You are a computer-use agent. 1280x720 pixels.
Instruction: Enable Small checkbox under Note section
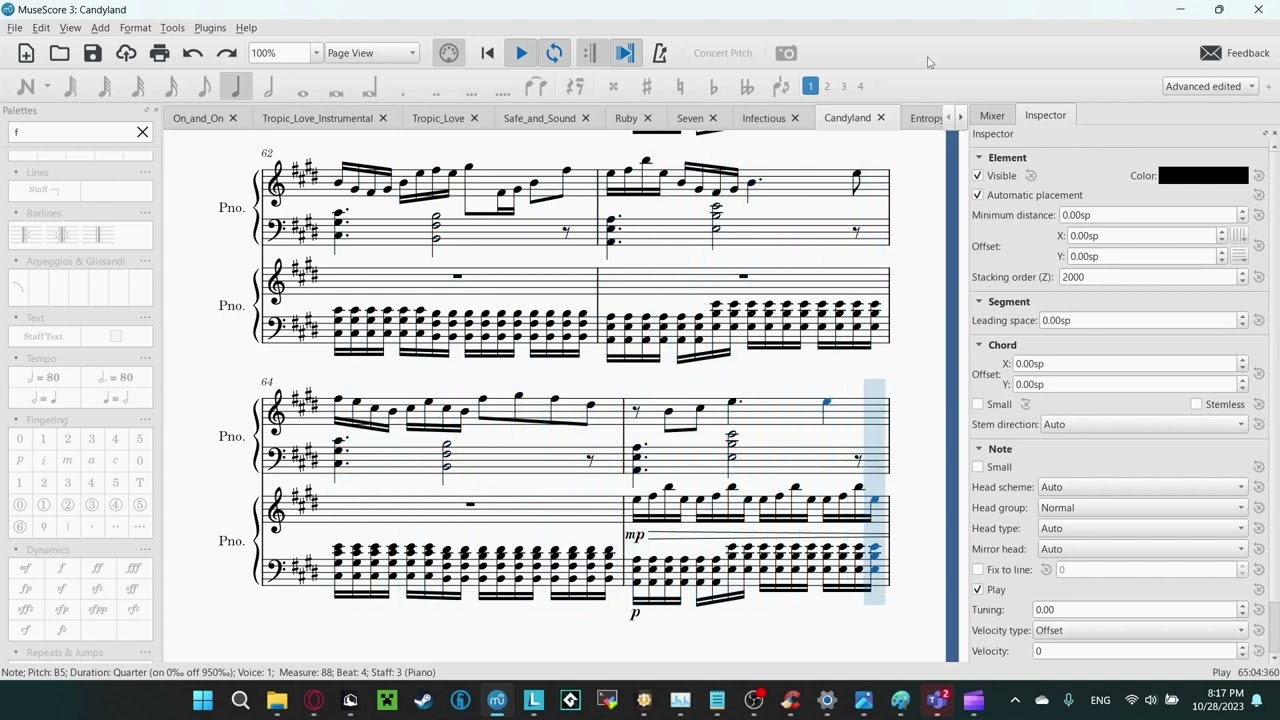pyautogui.click(x=978, y=467)
